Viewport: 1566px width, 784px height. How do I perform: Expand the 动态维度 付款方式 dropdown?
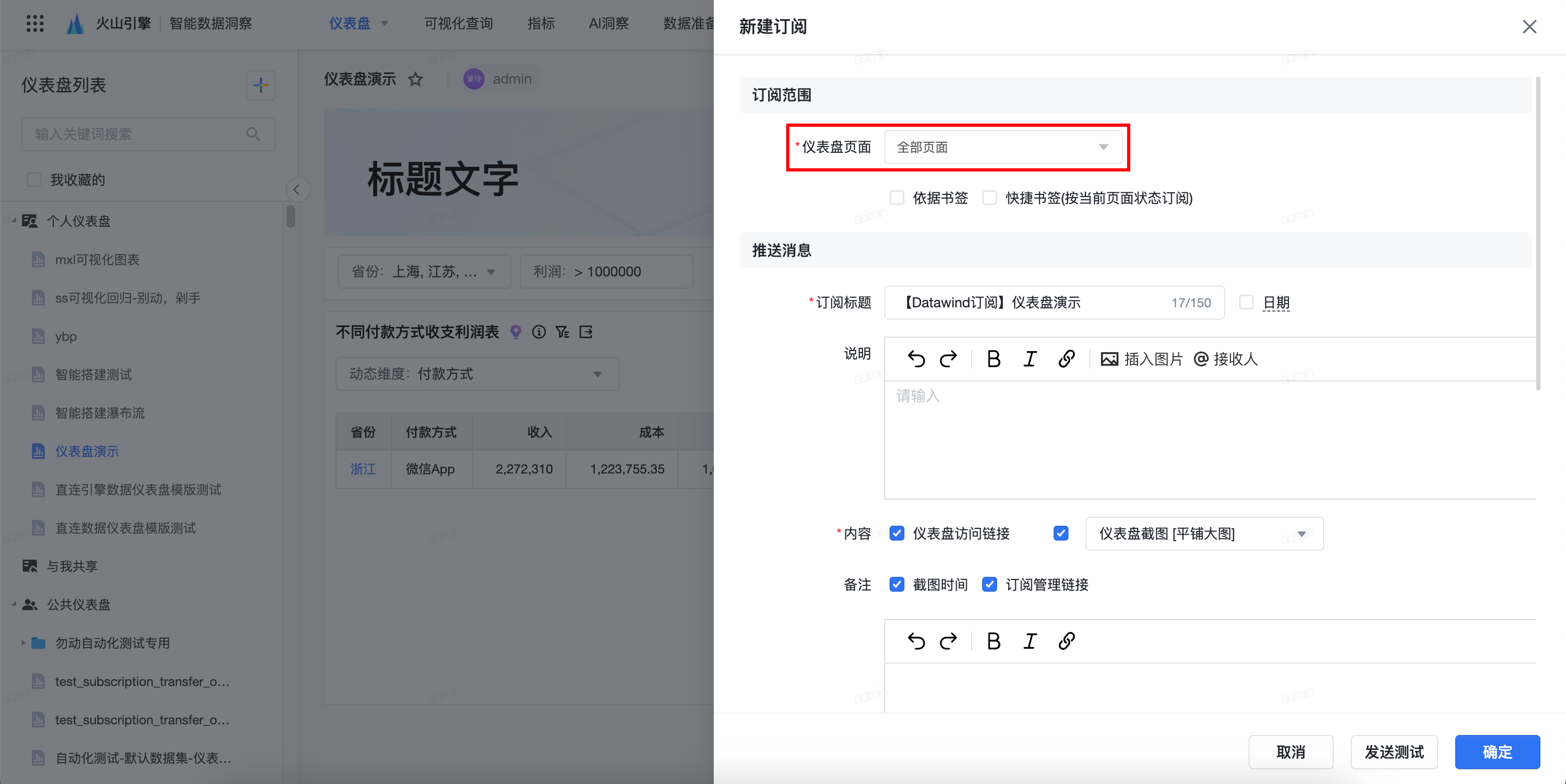click(x=477, y=374)
